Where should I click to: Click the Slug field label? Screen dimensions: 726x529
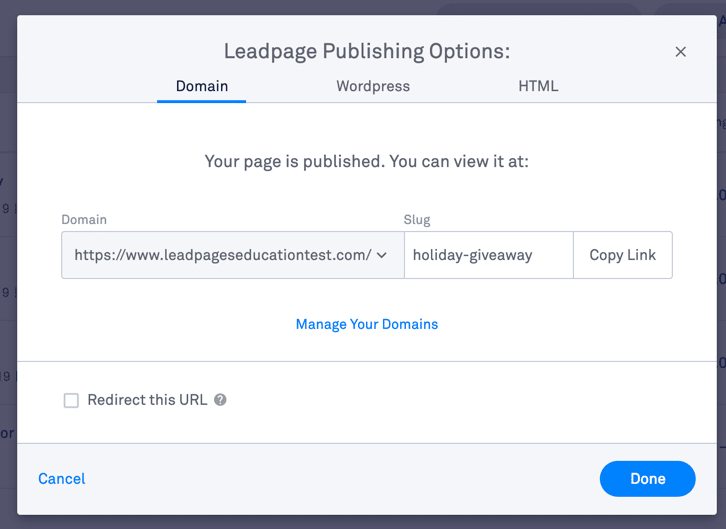click(417, 220)
